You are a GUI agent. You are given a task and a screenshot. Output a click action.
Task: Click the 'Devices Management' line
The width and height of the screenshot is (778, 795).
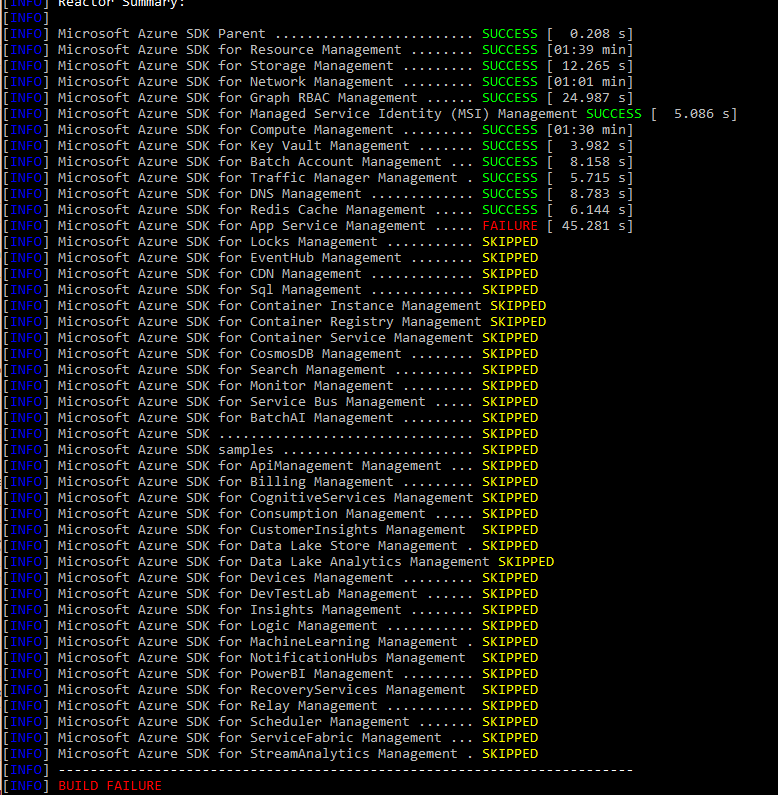point(271,578)
